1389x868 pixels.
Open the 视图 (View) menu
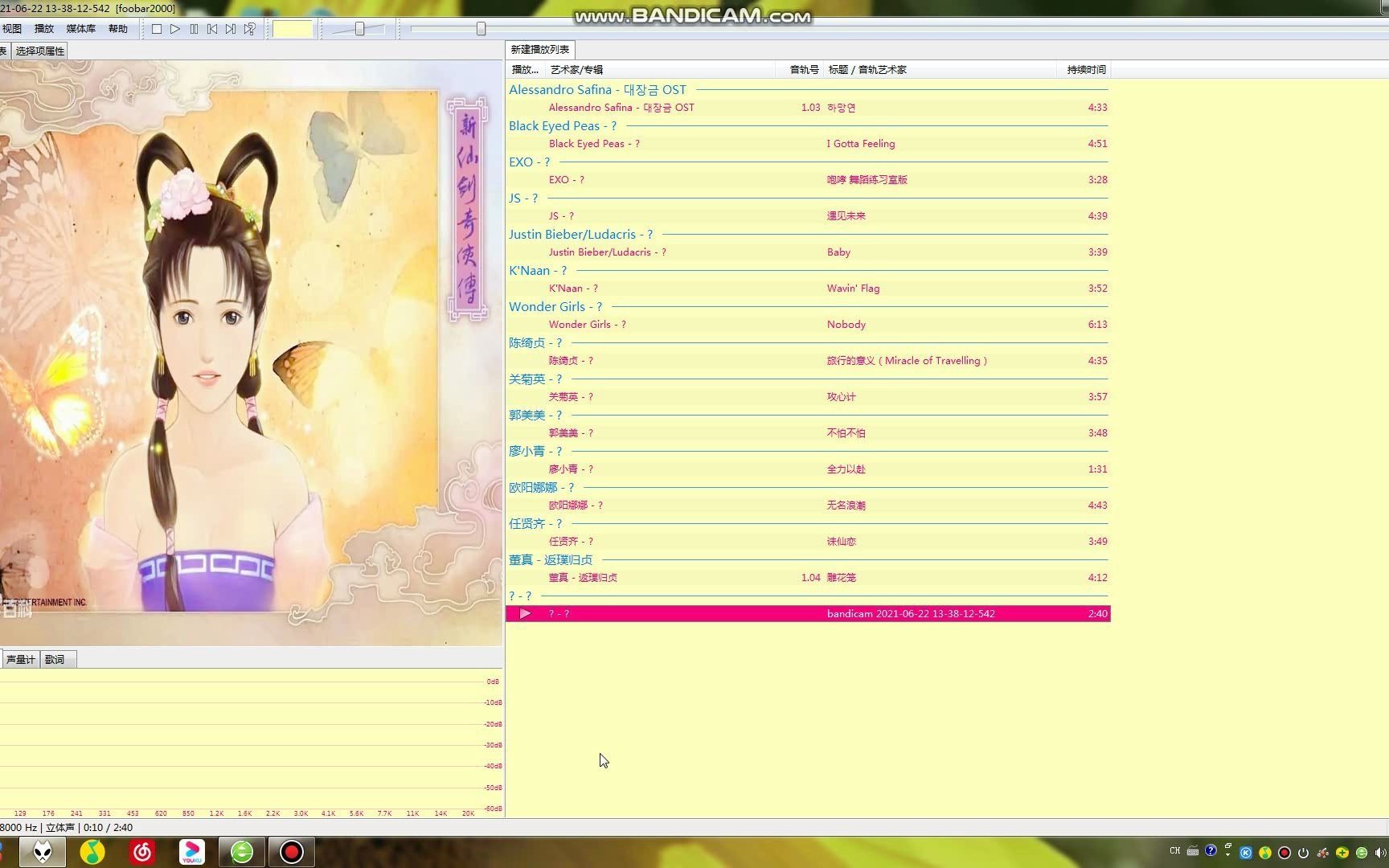click(12, 29)
